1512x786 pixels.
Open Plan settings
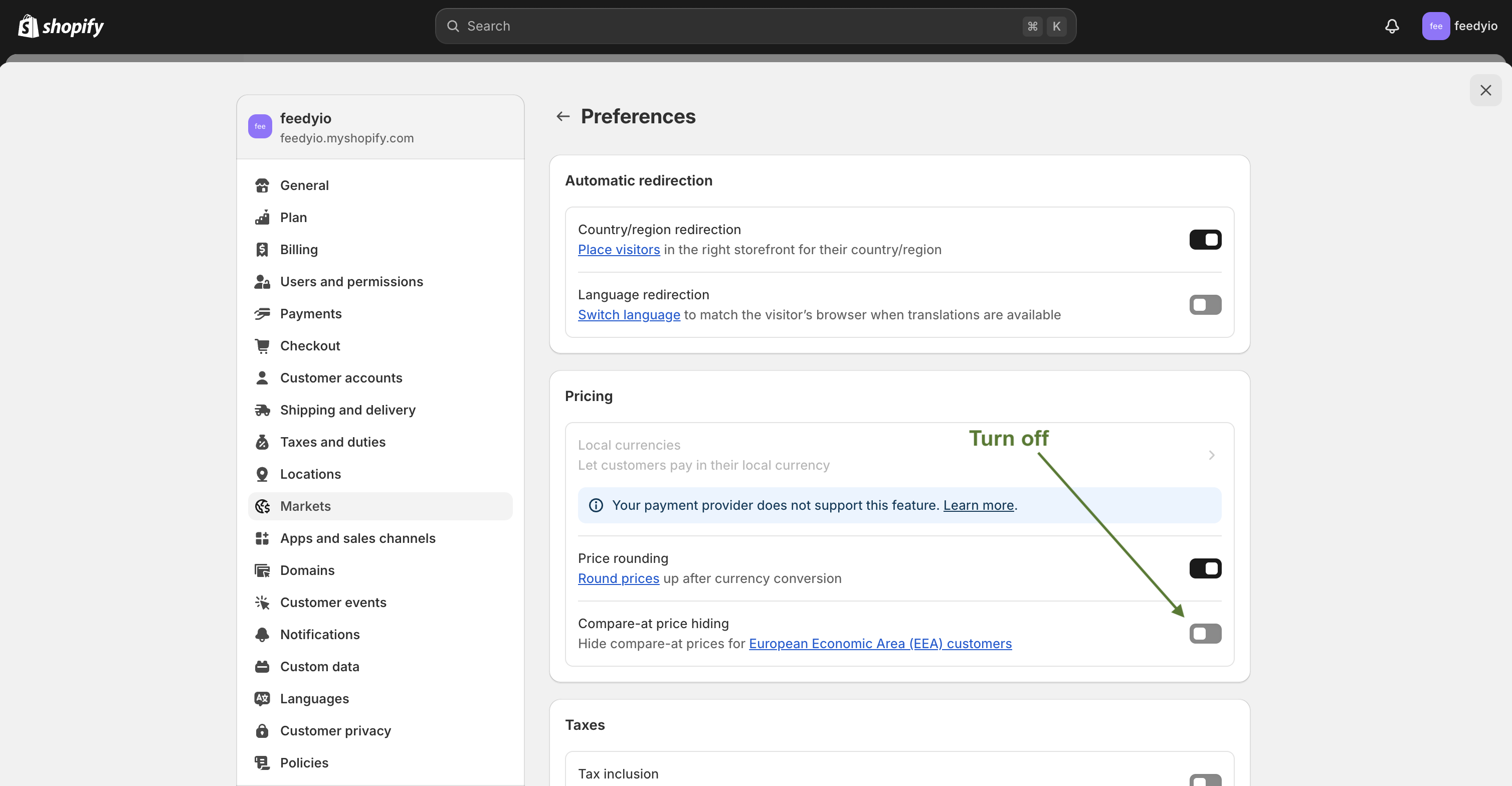[381, 217]
